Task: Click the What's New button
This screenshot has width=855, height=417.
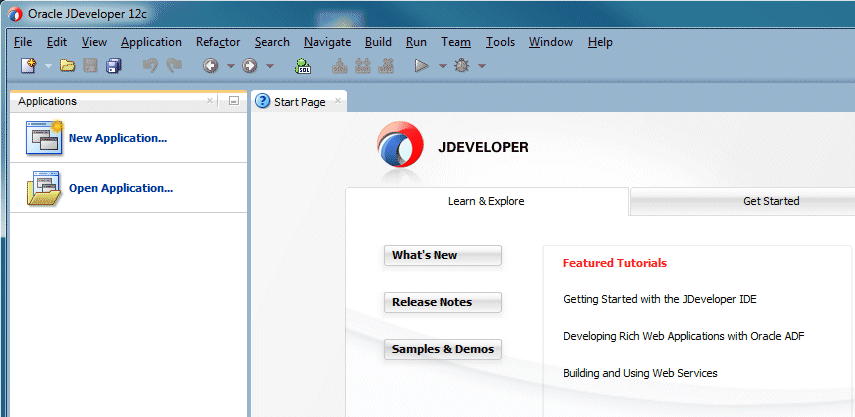Action: (443, 255)
